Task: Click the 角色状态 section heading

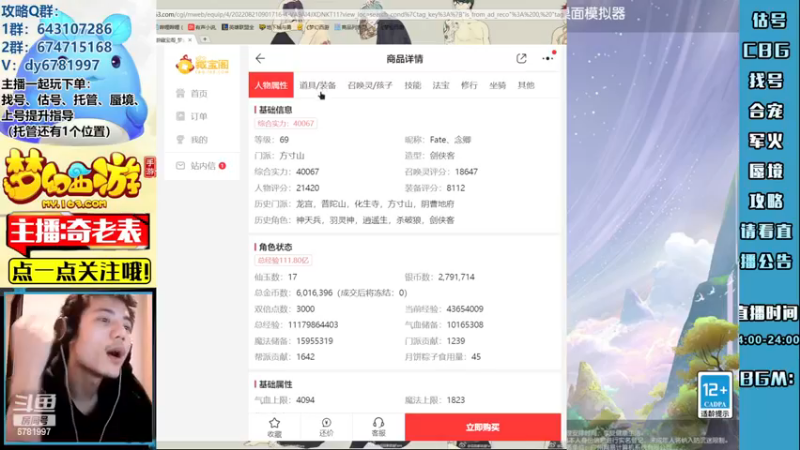Action: pyautogui.click(x=276, y=247)
